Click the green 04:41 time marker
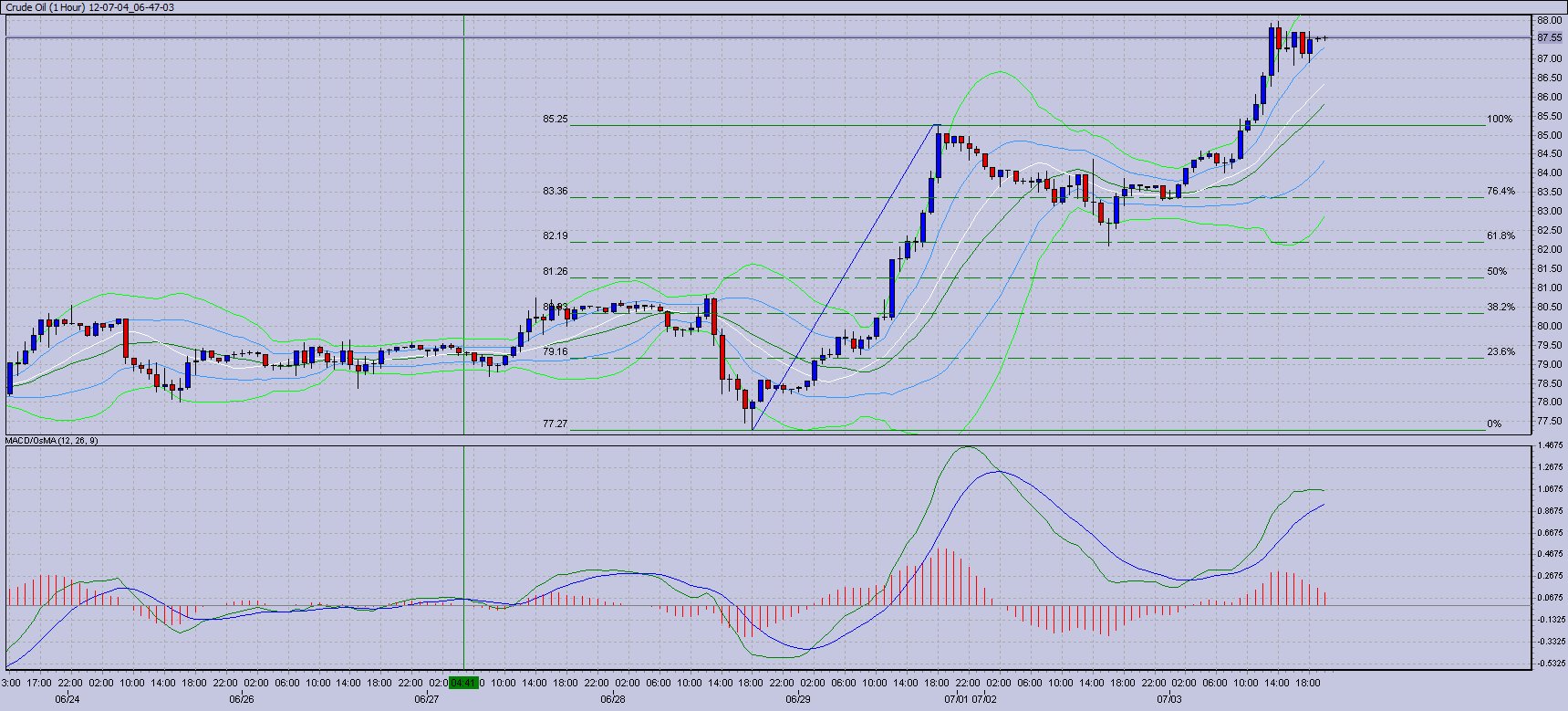Screen dimensions: 1568x711 464,683
